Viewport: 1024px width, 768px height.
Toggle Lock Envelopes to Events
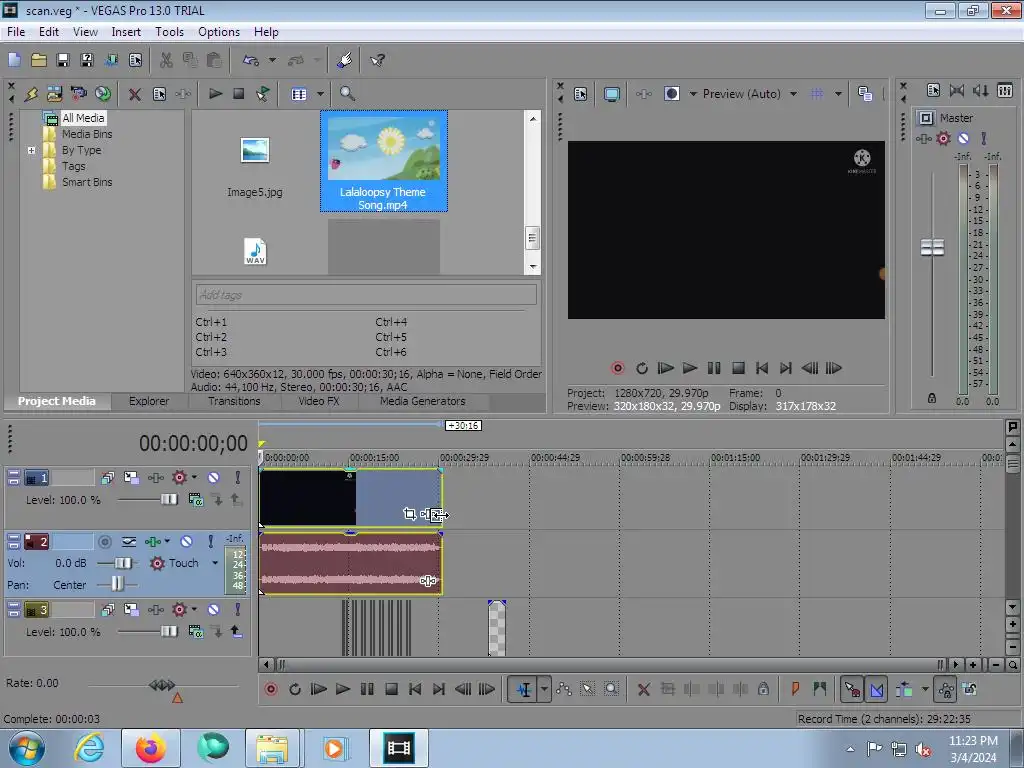[945, 689]
